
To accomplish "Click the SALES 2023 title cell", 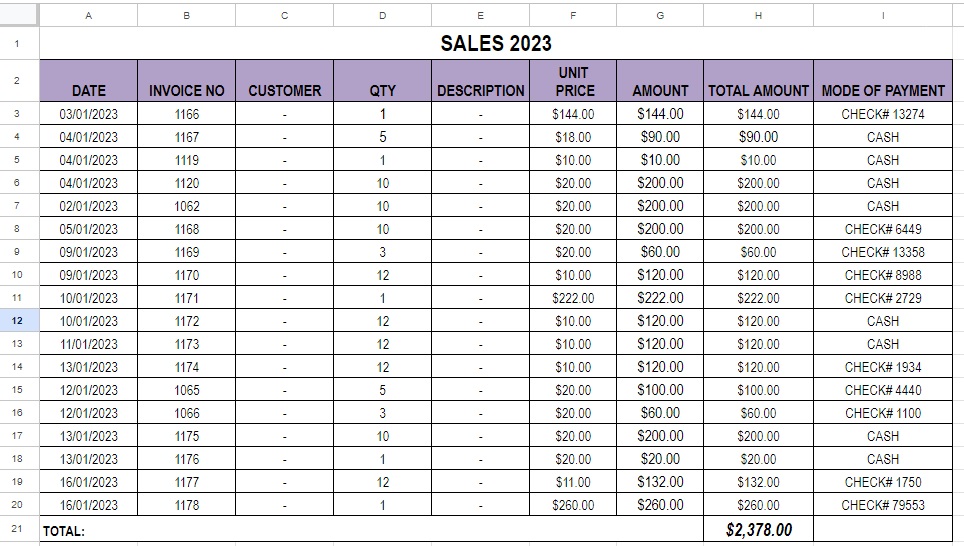I will click(496, 43).
